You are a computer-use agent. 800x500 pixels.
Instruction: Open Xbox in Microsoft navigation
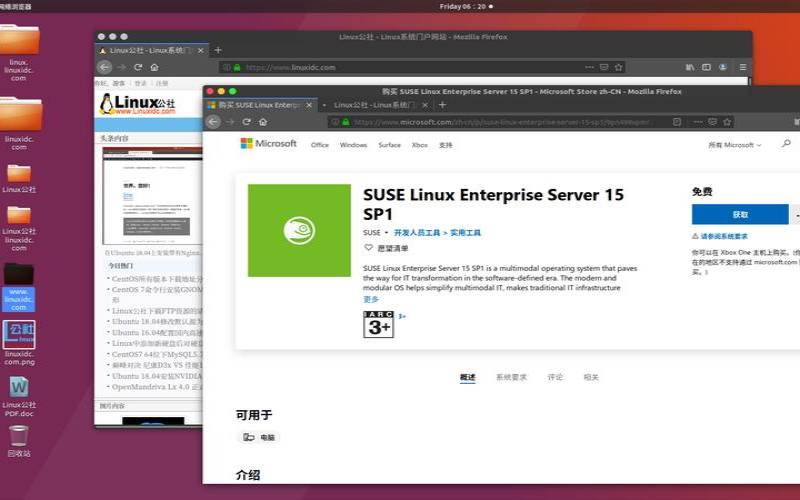pos(419,145)
